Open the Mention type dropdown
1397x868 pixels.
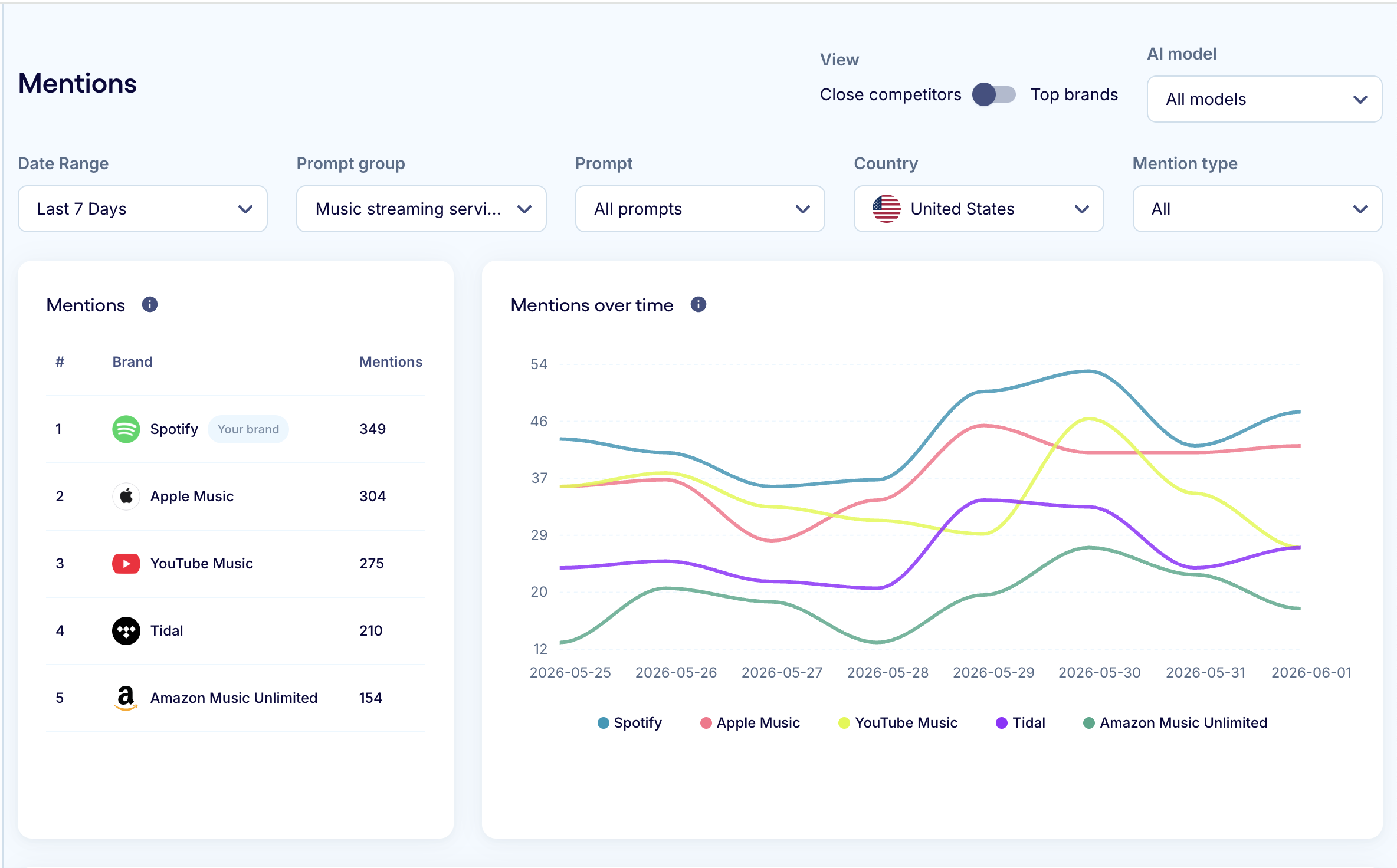(x=1257, y=209)
